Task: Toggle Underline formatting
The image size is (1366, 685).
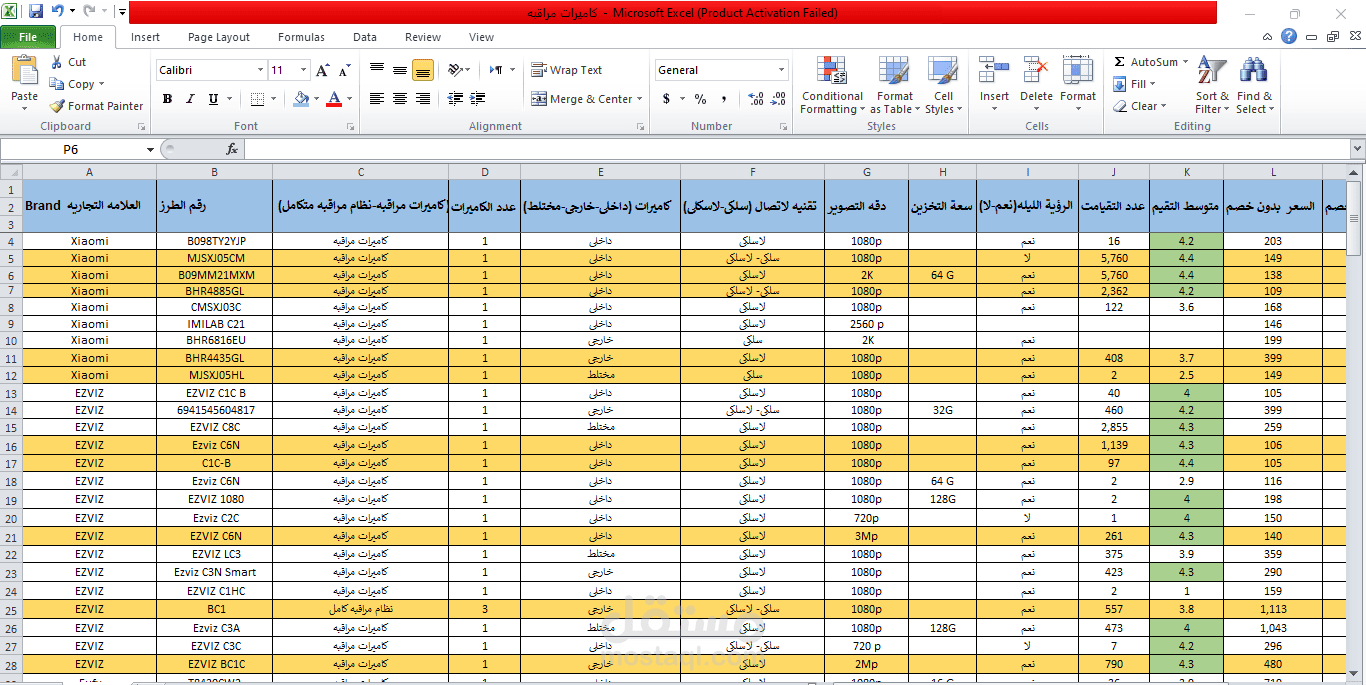Action: coord(213,99)
